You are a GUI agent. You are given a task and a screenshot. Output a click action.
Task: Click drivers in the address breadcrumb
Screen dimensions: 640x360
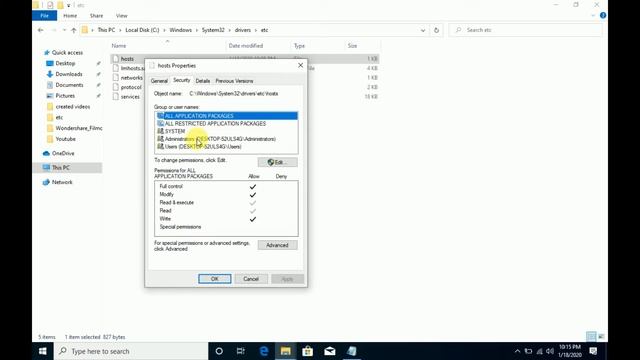point(243,30)
